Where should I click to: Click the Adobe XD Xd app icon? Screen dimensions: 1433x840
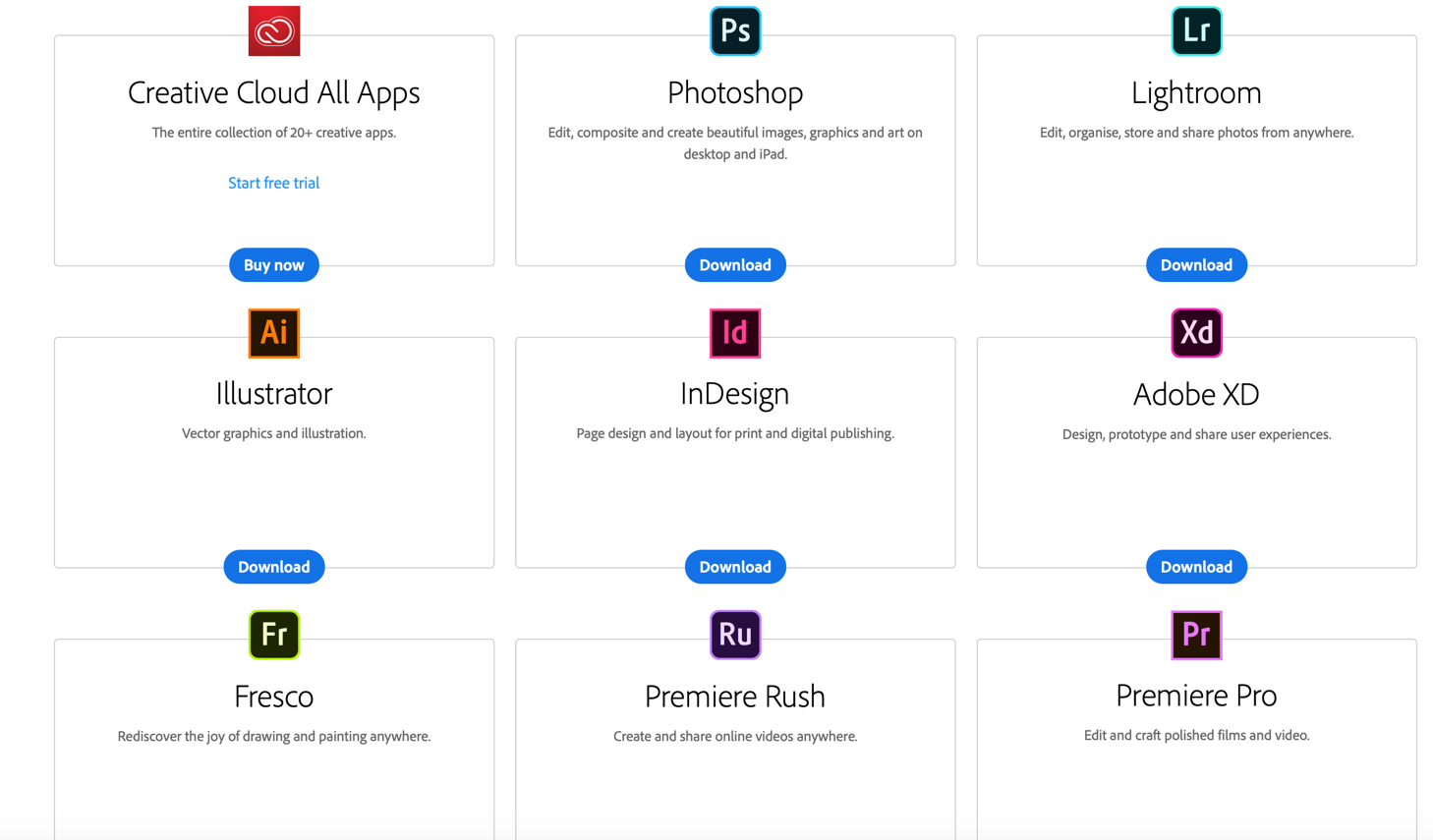click(x=1196, y=333)
